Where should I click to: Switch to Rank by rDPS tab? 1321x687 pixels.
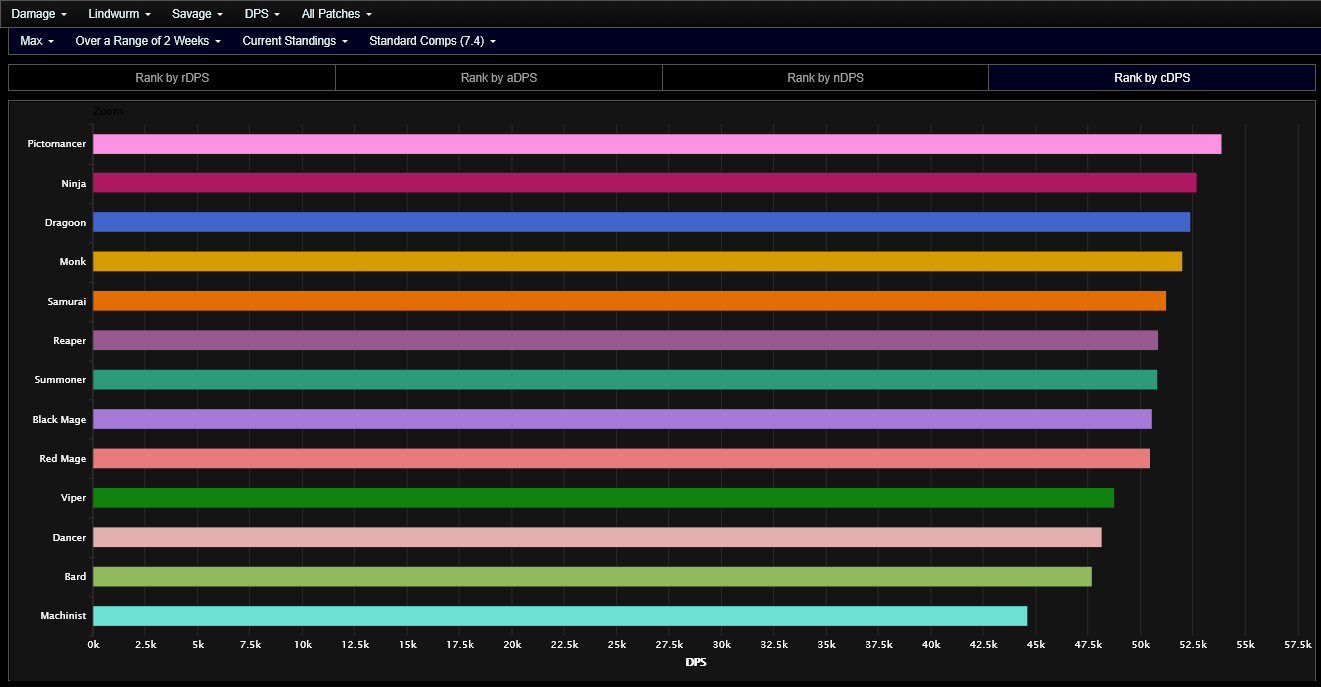172,77
